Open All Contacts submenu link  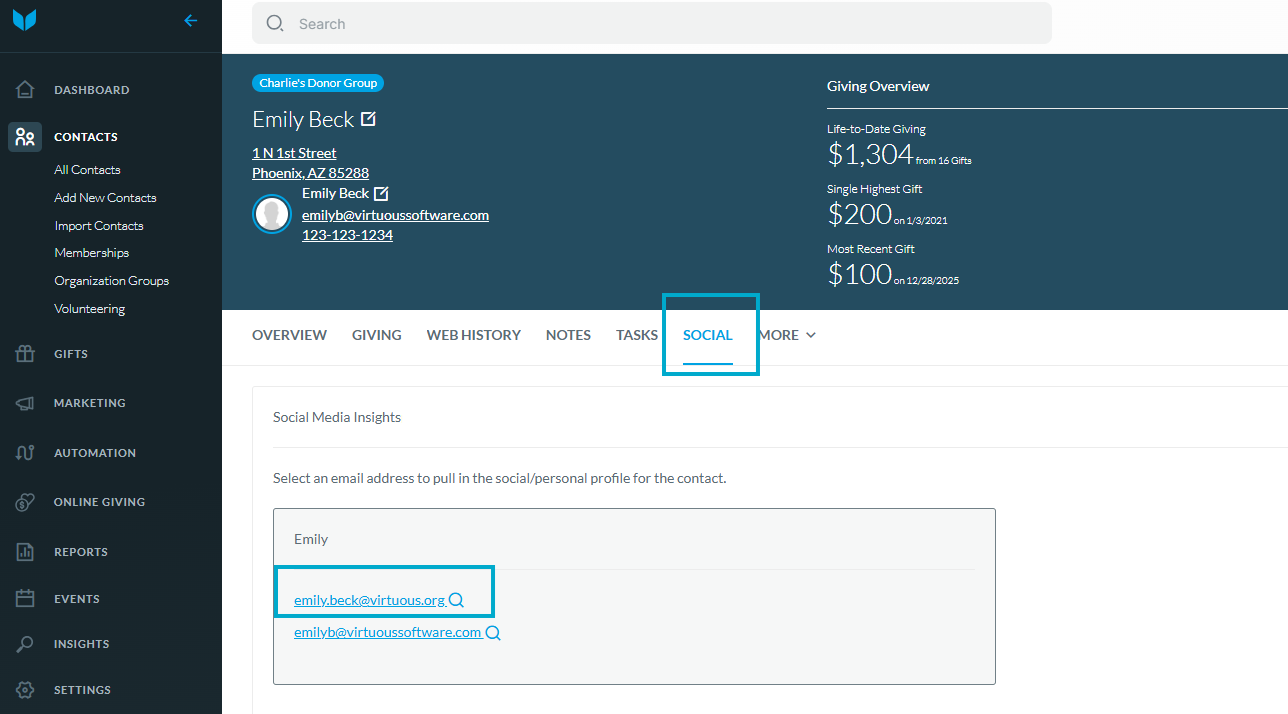pos(87,170)
